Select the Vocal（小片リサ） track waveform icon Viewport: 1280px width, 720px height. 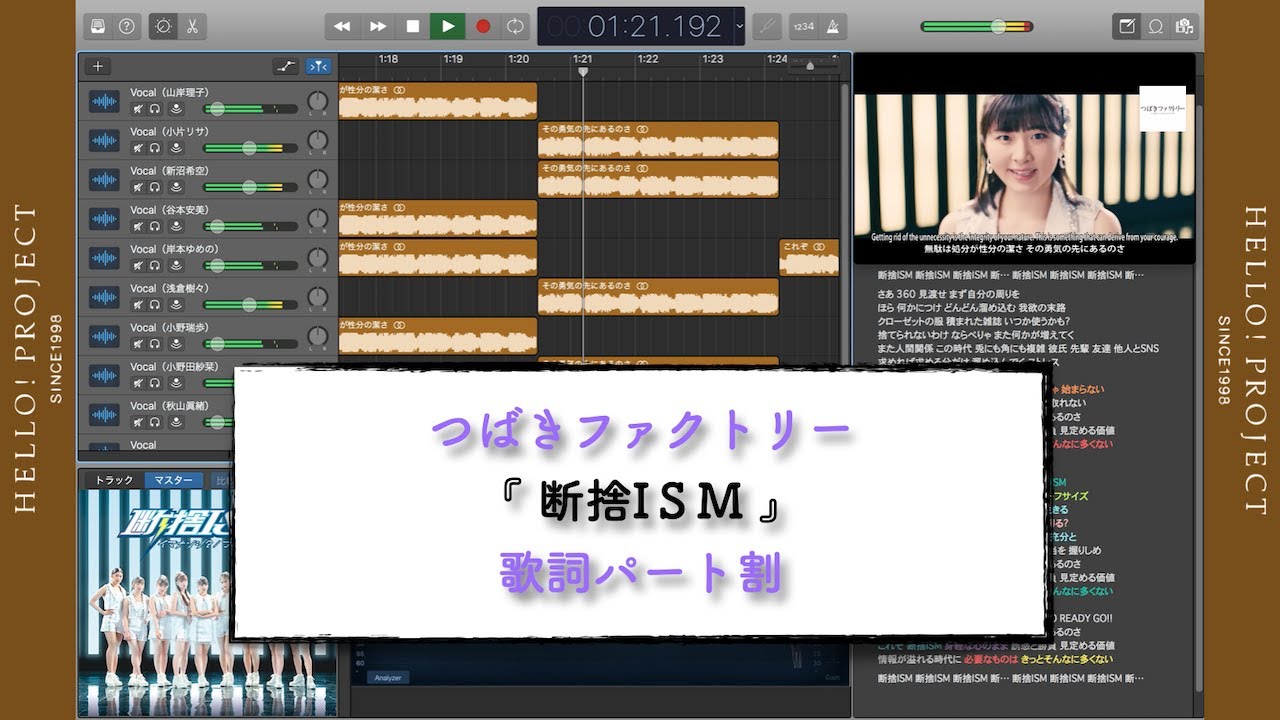pyautogui.click(x=104, y=140)
